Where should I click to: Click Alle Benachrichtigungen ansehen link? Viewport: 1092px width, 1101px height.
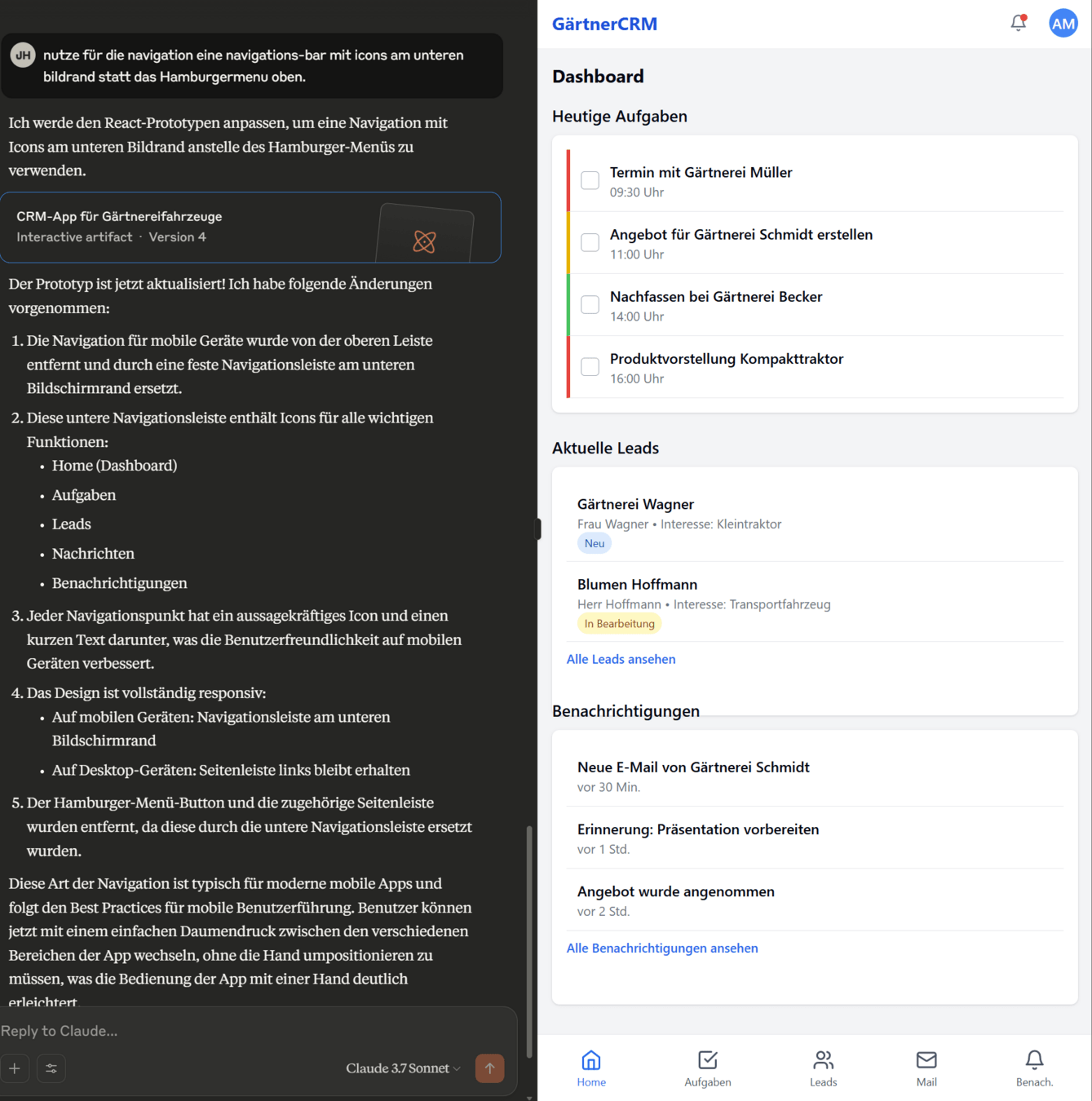click(x=662, y=948)
